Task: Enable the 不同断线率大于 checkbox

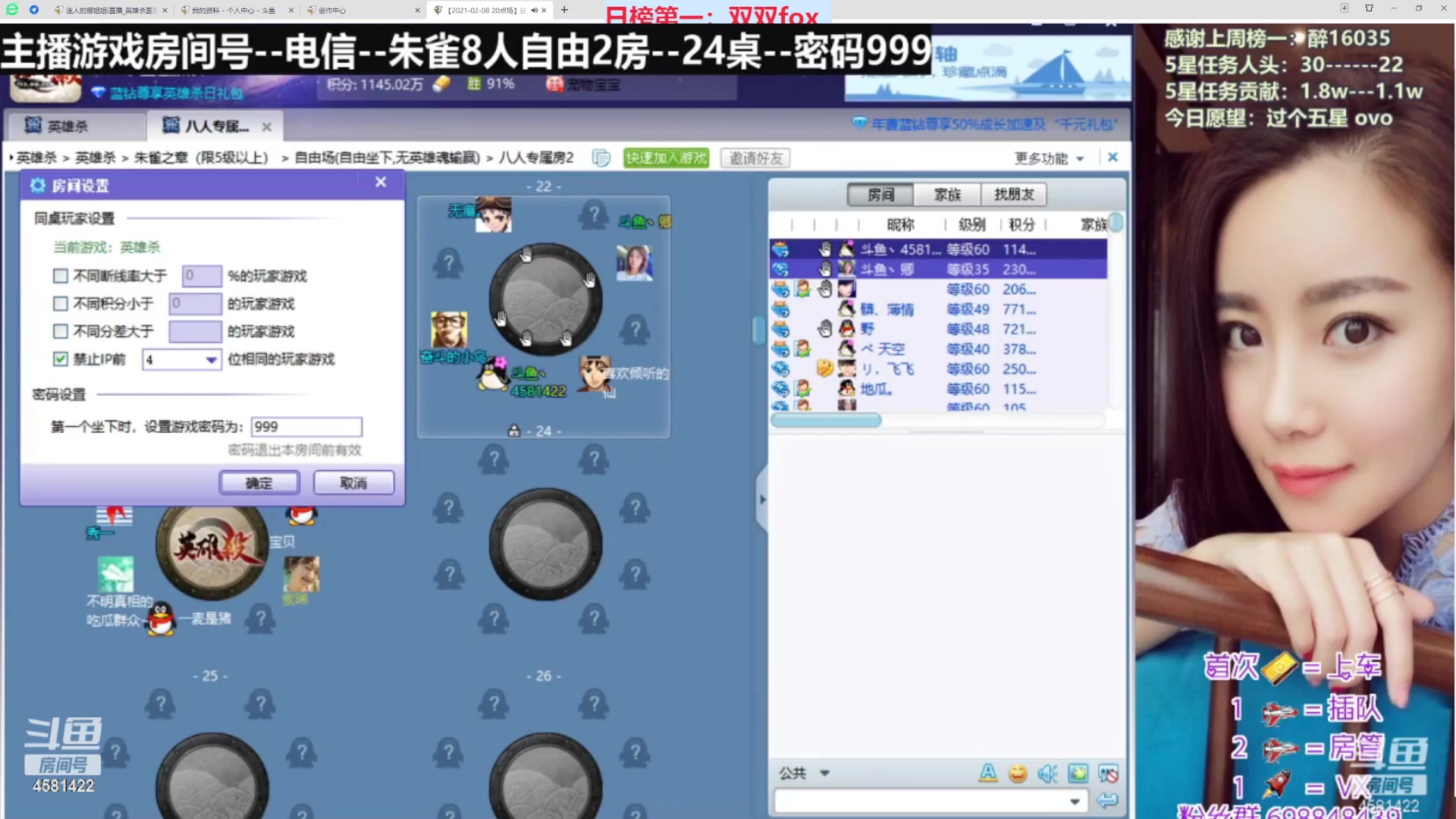Action: pyautogui.click(x=61, y=276)
